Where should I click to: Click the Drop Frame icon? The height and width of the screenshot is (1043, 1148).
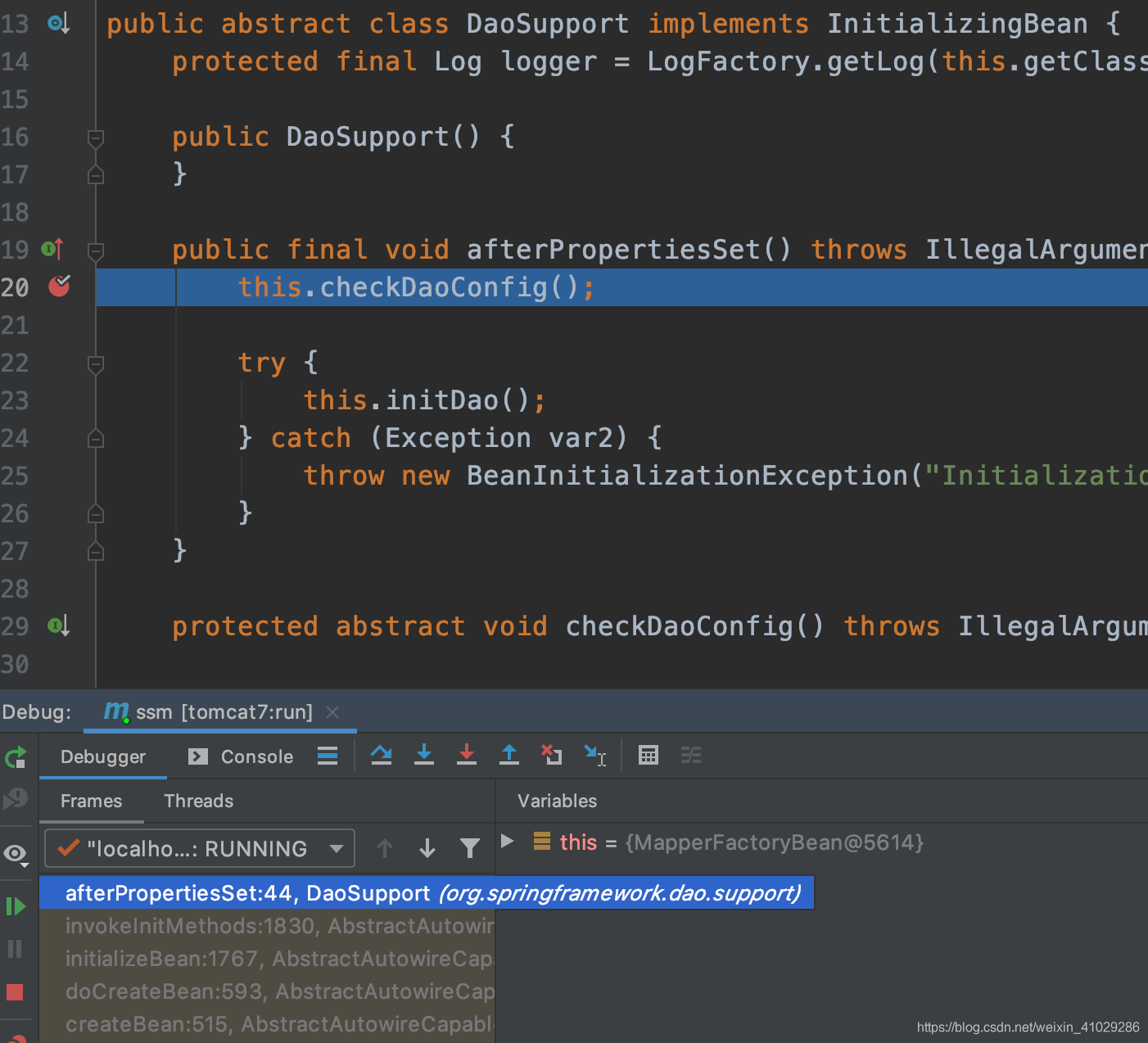pos(552,755)
